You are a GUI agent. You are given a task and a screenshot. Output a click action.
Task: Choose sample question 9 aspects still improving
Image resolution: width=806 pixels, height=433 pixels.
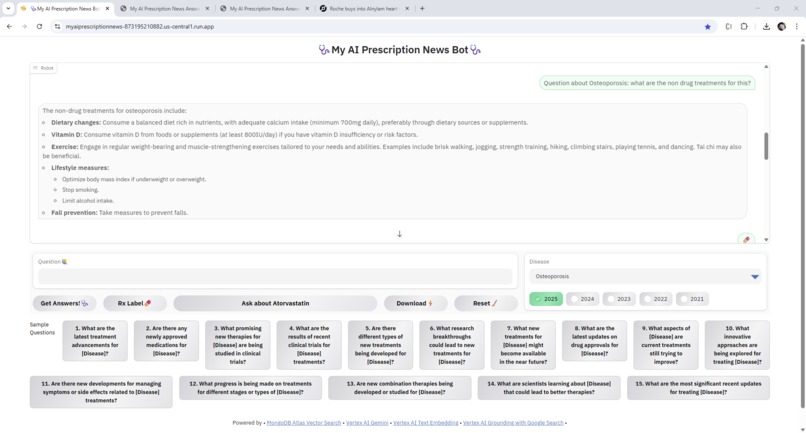(x=666, y=345)
